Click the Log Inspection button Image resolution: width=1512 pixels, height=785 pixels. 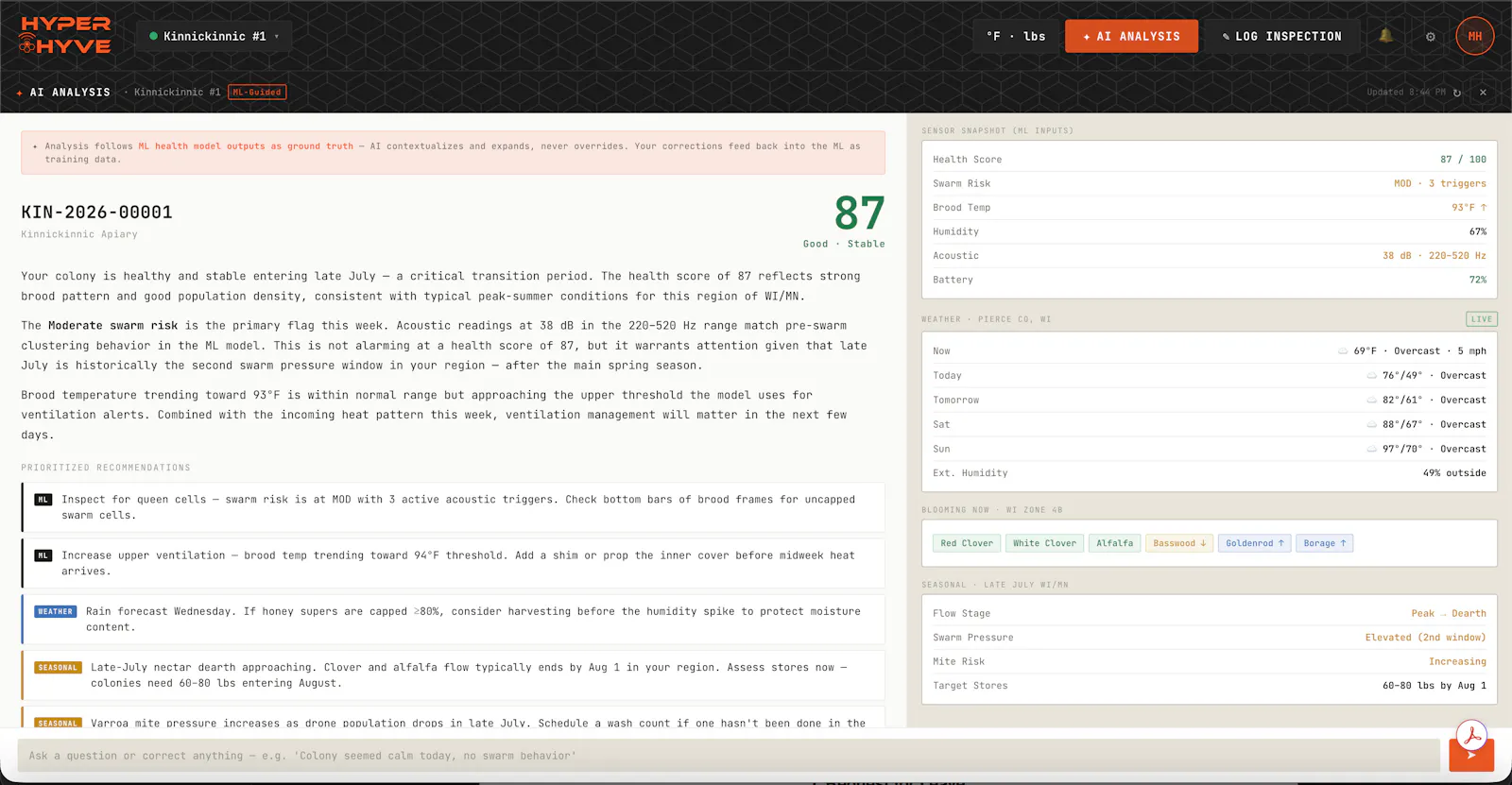[x=1282, y=36]
